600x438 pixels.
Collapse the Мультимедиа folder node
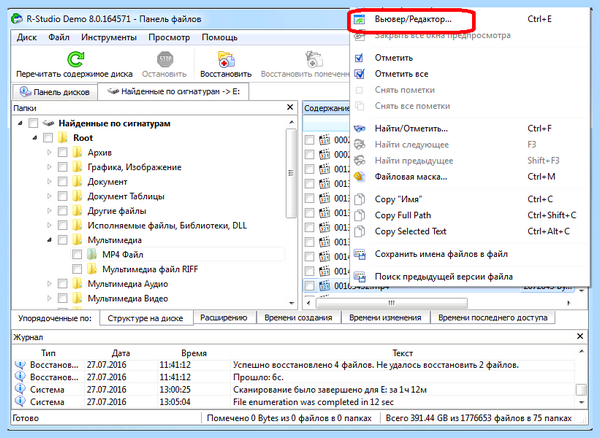(x=49, y=240)
